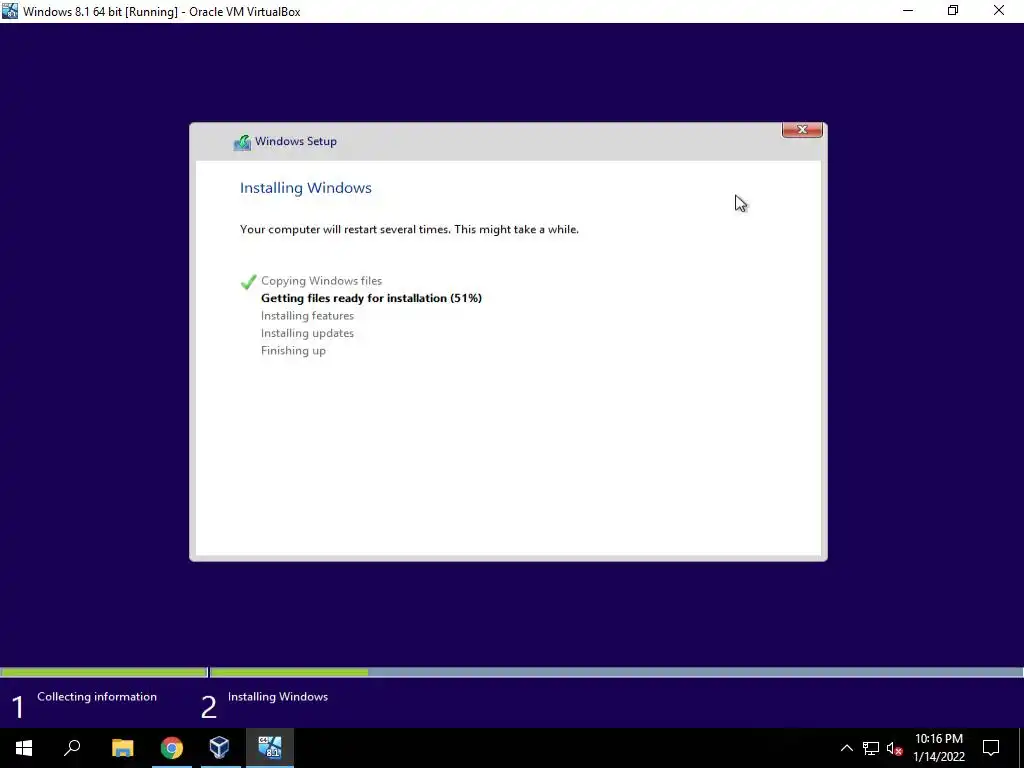Click the green checkmark beside Copying Windows files
This screenshot has height=768, width=1024.
click(248, 281)
